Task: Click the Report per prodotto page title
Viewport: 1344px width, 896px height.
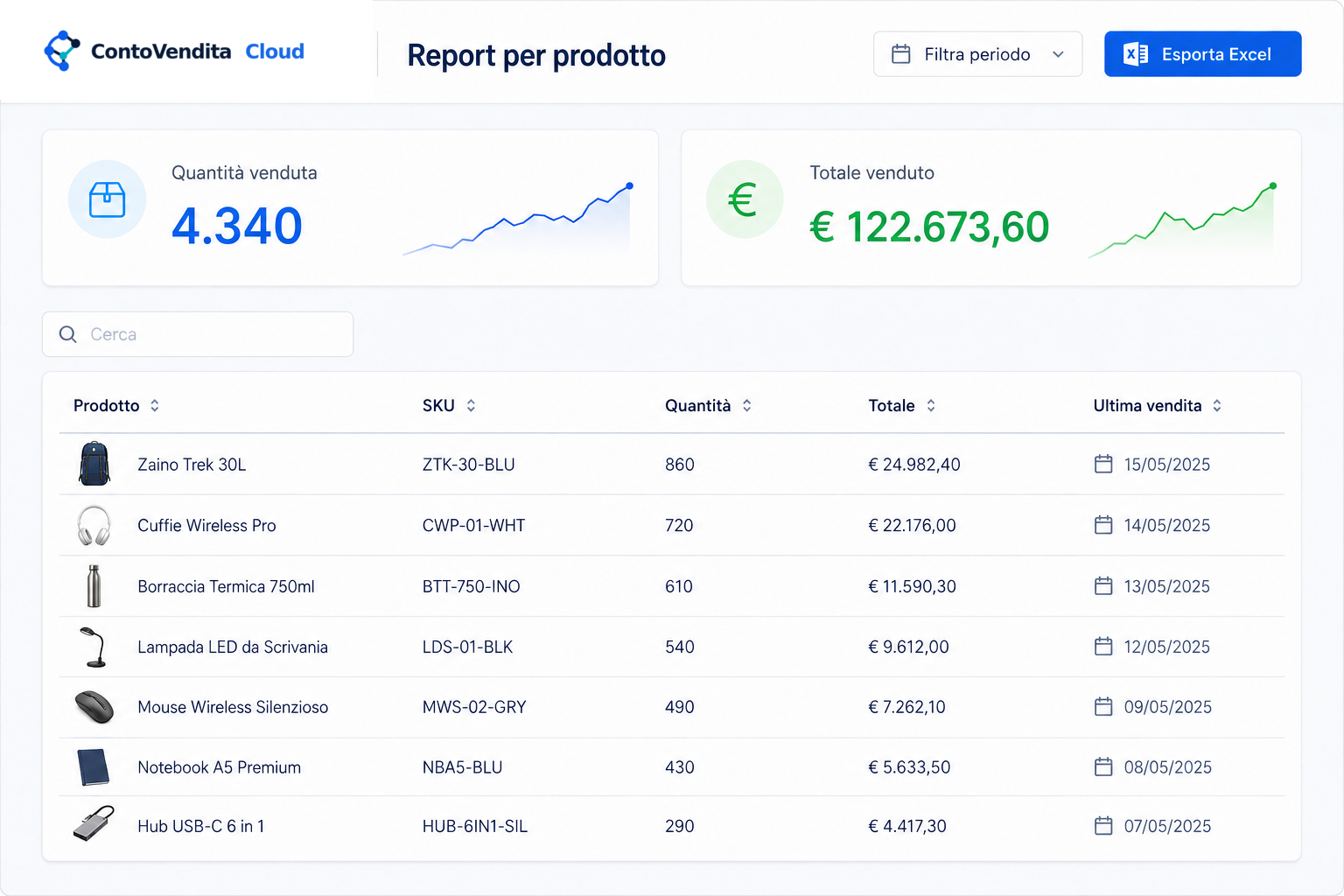Action: [536, 55]
